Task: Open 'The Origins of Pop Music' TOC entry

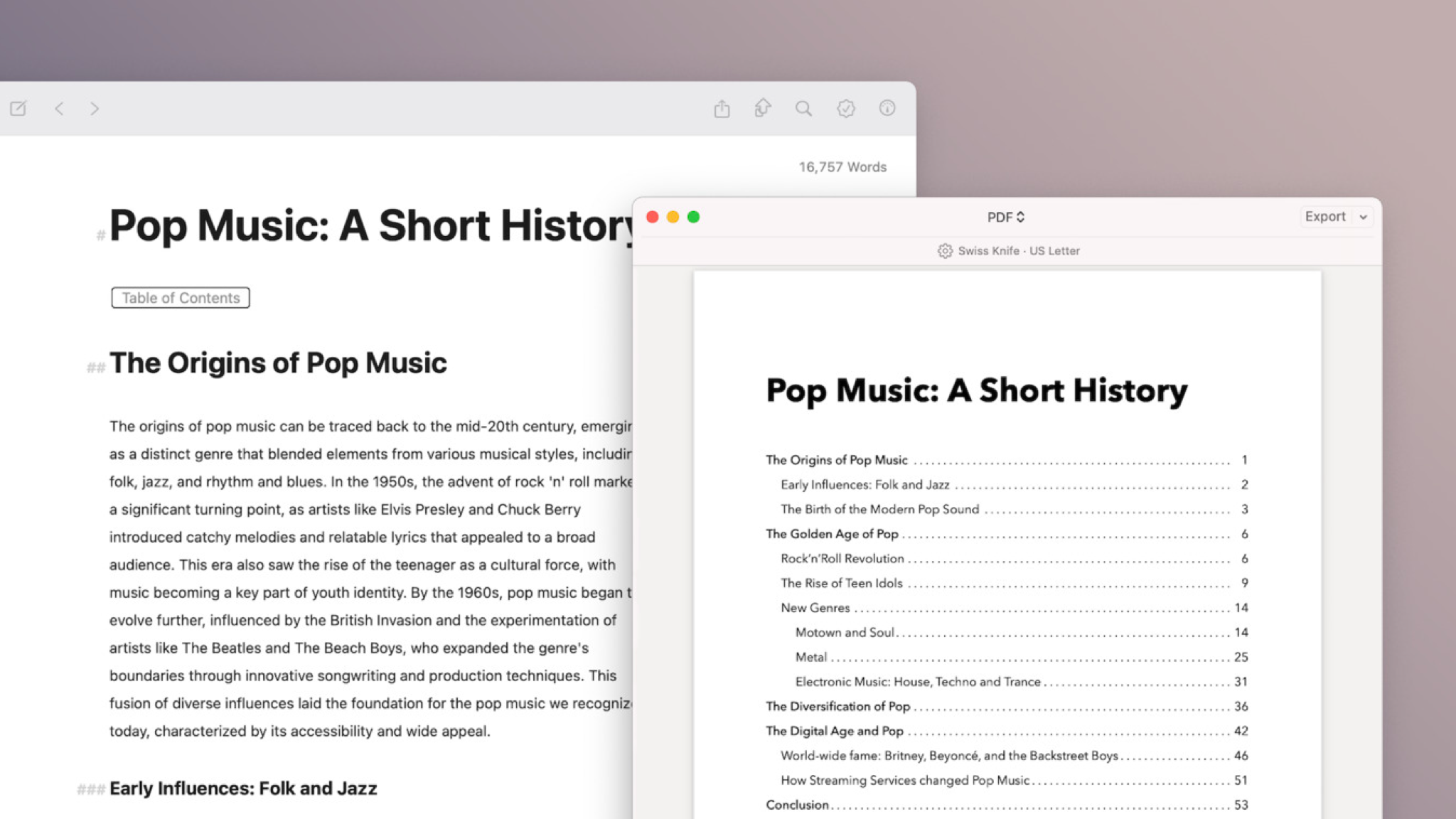Action: tap(836, 460)
